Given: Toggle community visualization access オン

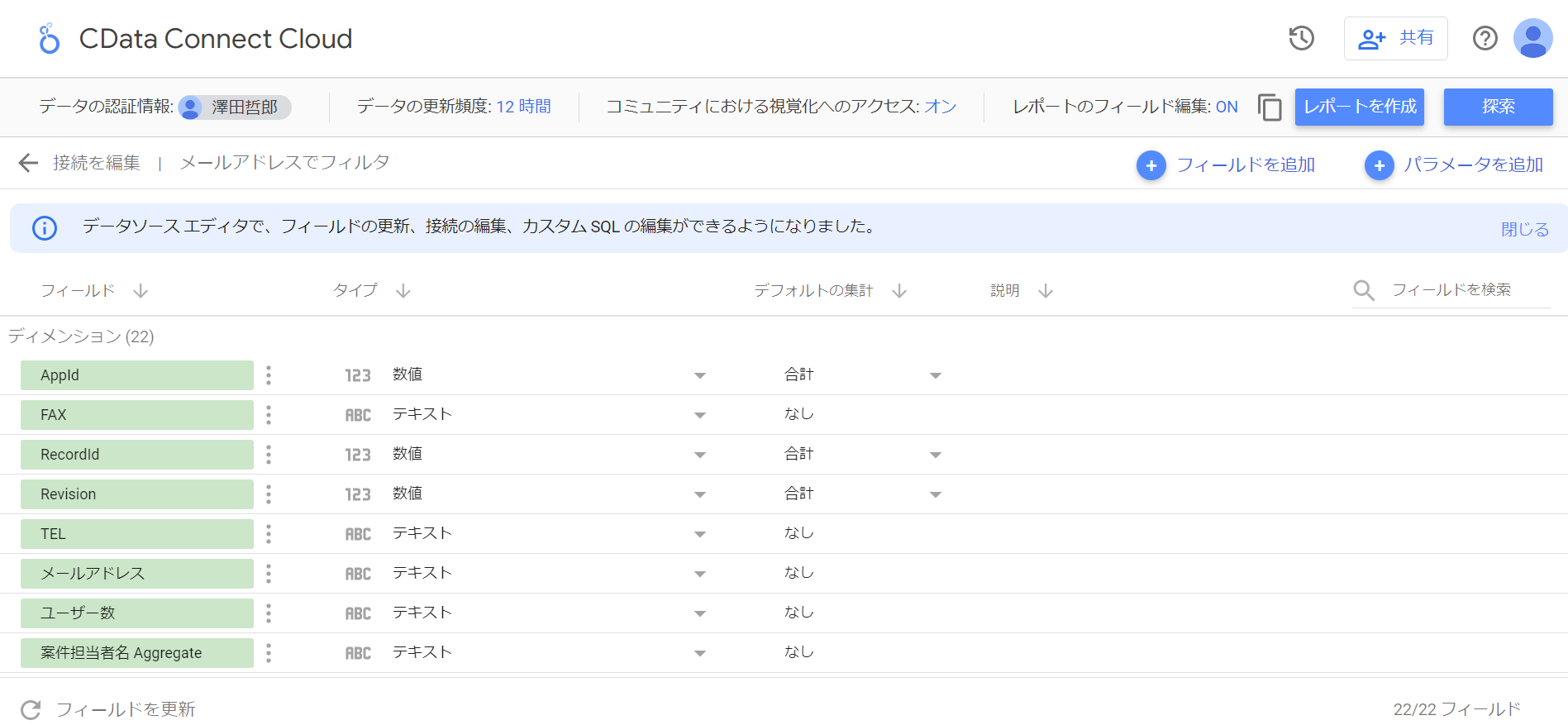Looking at the screenshot, I should [x=940, y=107].
